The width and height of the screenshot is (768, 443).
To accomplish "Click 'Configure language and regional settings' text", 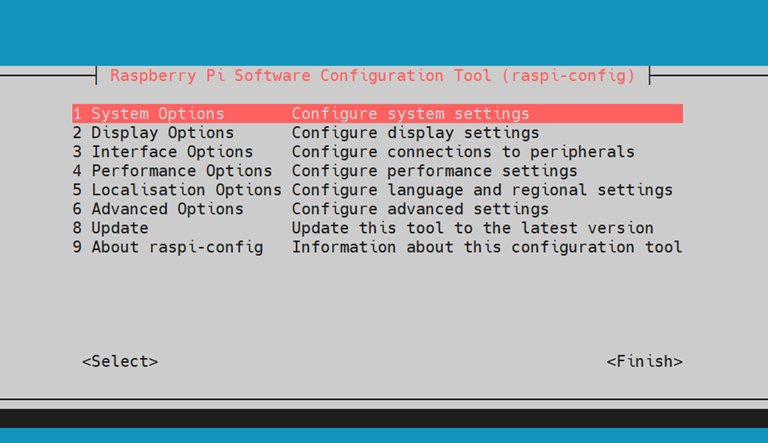I will pos(482,190).
